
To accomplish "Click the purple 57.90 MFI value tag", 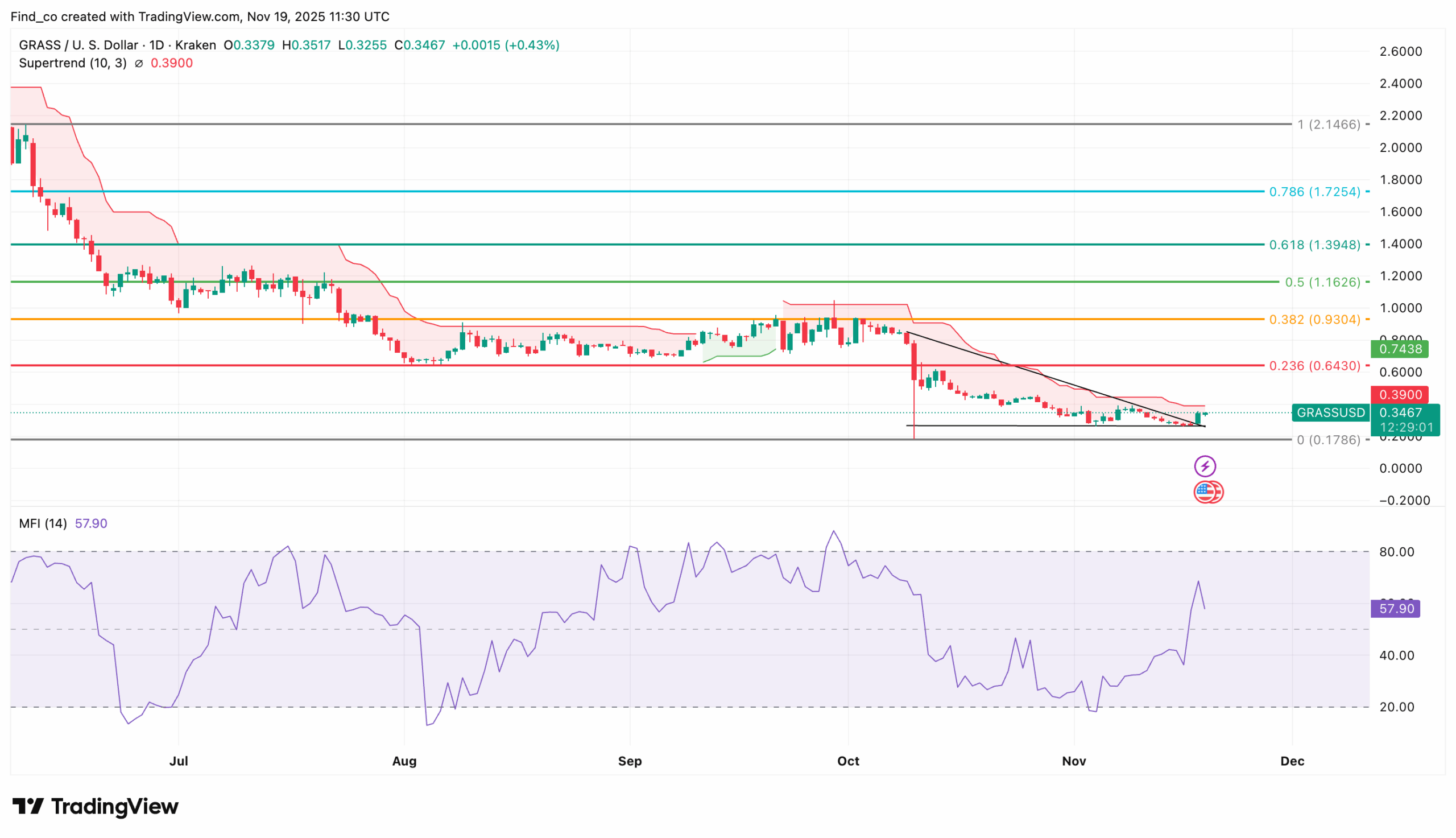I will (1395, 609).
